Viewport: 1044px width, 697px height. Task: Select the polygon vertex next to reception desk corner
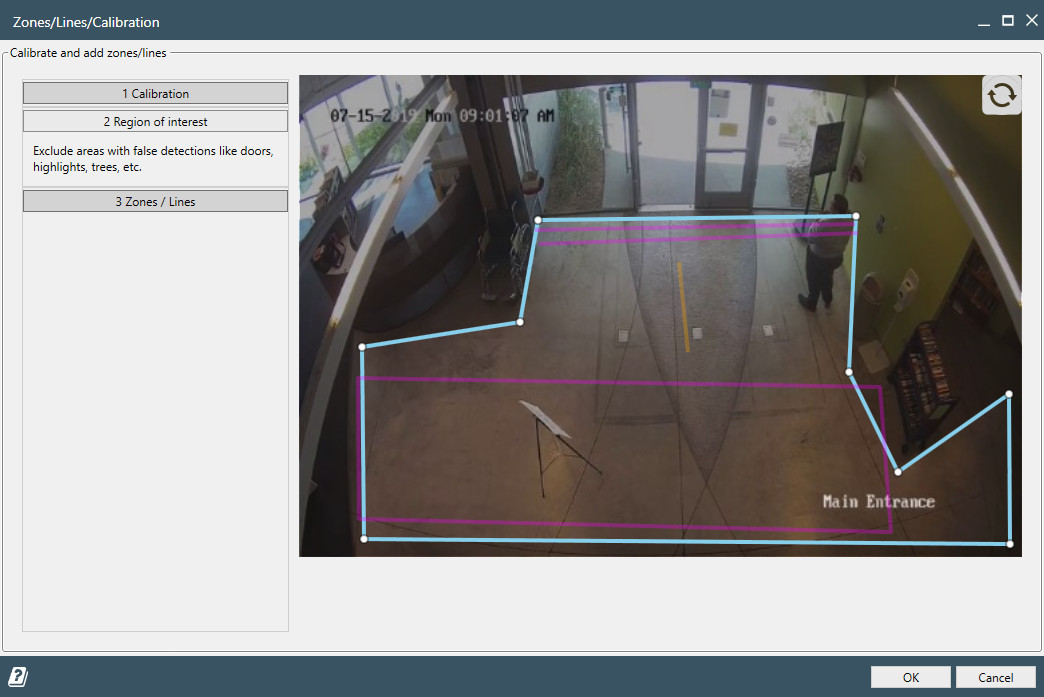[x=520, y=322]
